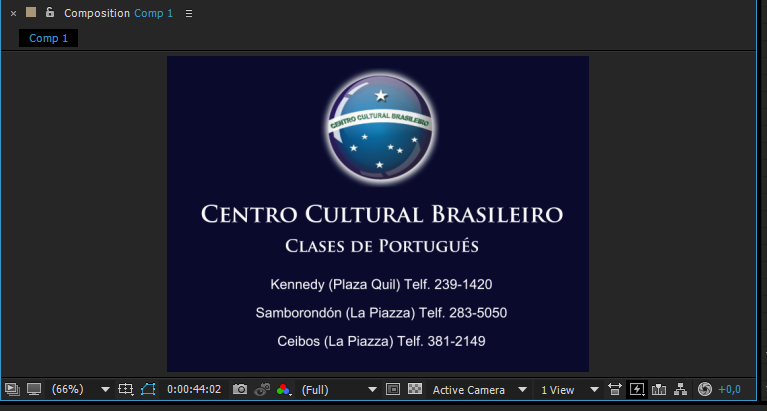Viewport: 767px width, 411px height.
Task: Click the Show Snapshot icon
Action: tap(262, 389)
